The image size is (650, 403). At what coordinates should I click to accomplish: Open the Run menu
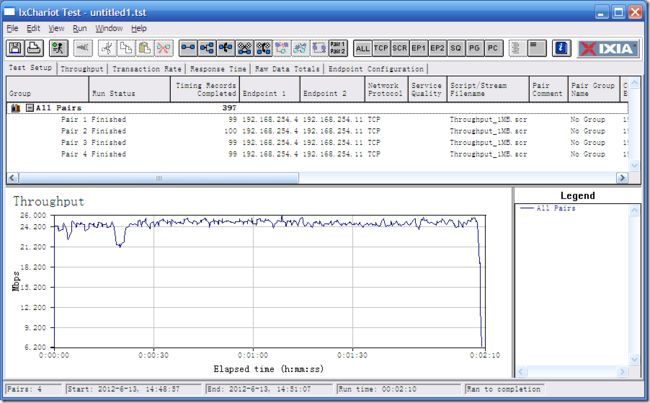point(80,28)
